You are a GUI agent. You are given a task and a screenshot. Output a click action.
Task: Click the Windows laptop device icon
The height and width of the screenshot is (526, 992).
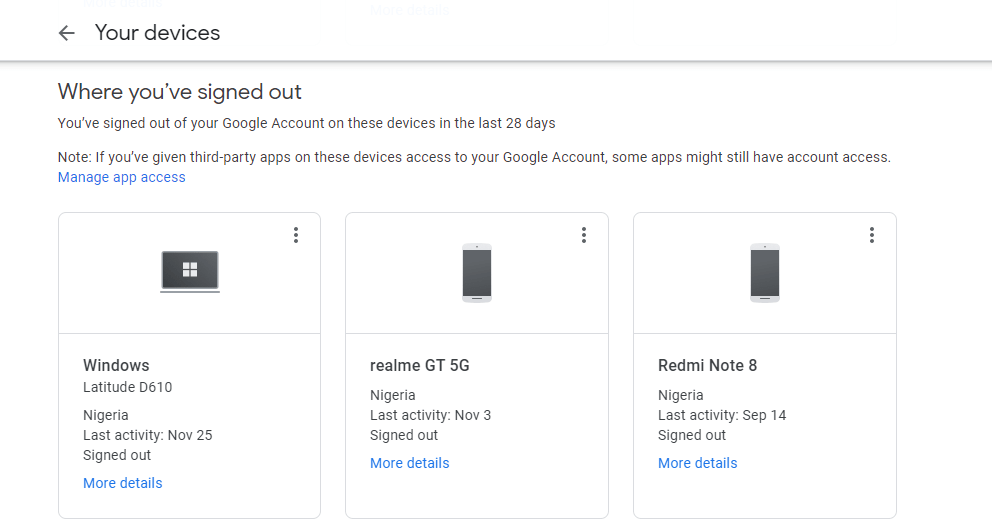click(x=190, y=271)
